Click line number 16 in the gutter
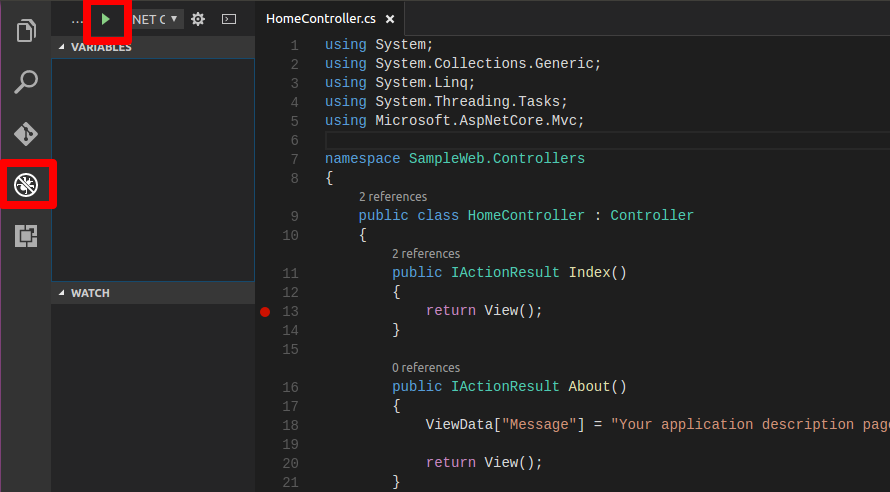 [x=290, y=388]
